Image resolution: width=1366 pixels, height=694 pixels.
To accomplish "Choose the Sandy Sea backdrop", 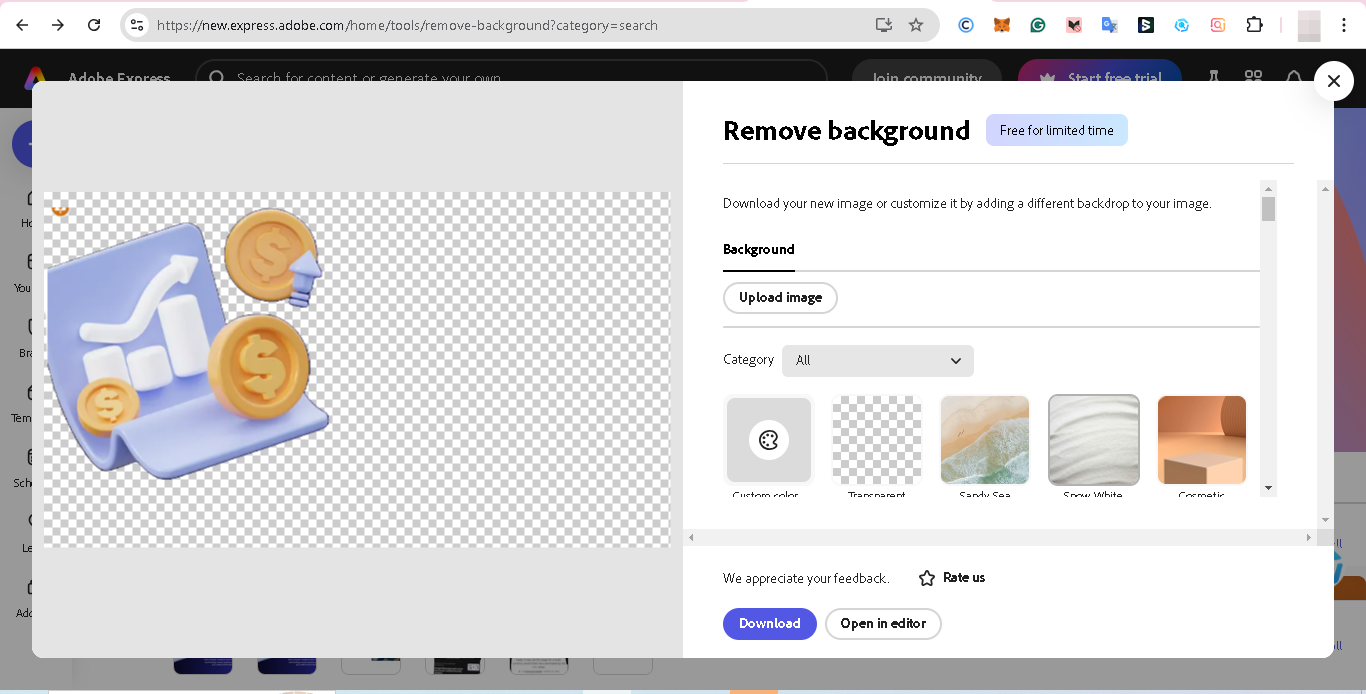I will [x=985, y=440].
